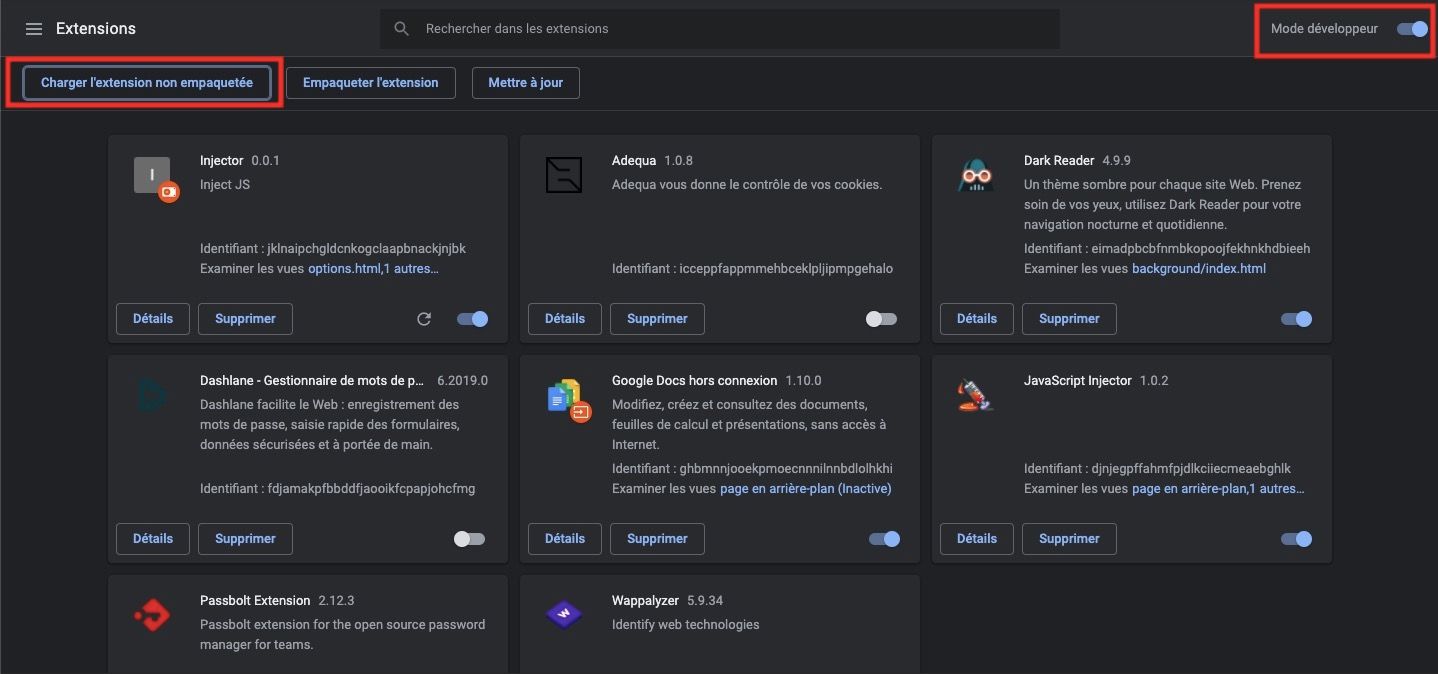This screenshot has width=1438, height=674.
Task: Click the Passbolt Extension icon
Action: coord(152,615)
